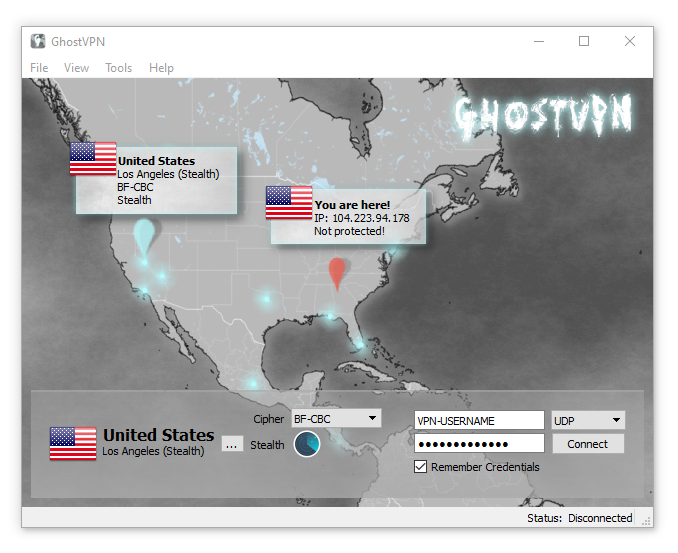Click the teal Los Angeles server map pin
This screenshot has width=678, height=553.
point(144,237)
